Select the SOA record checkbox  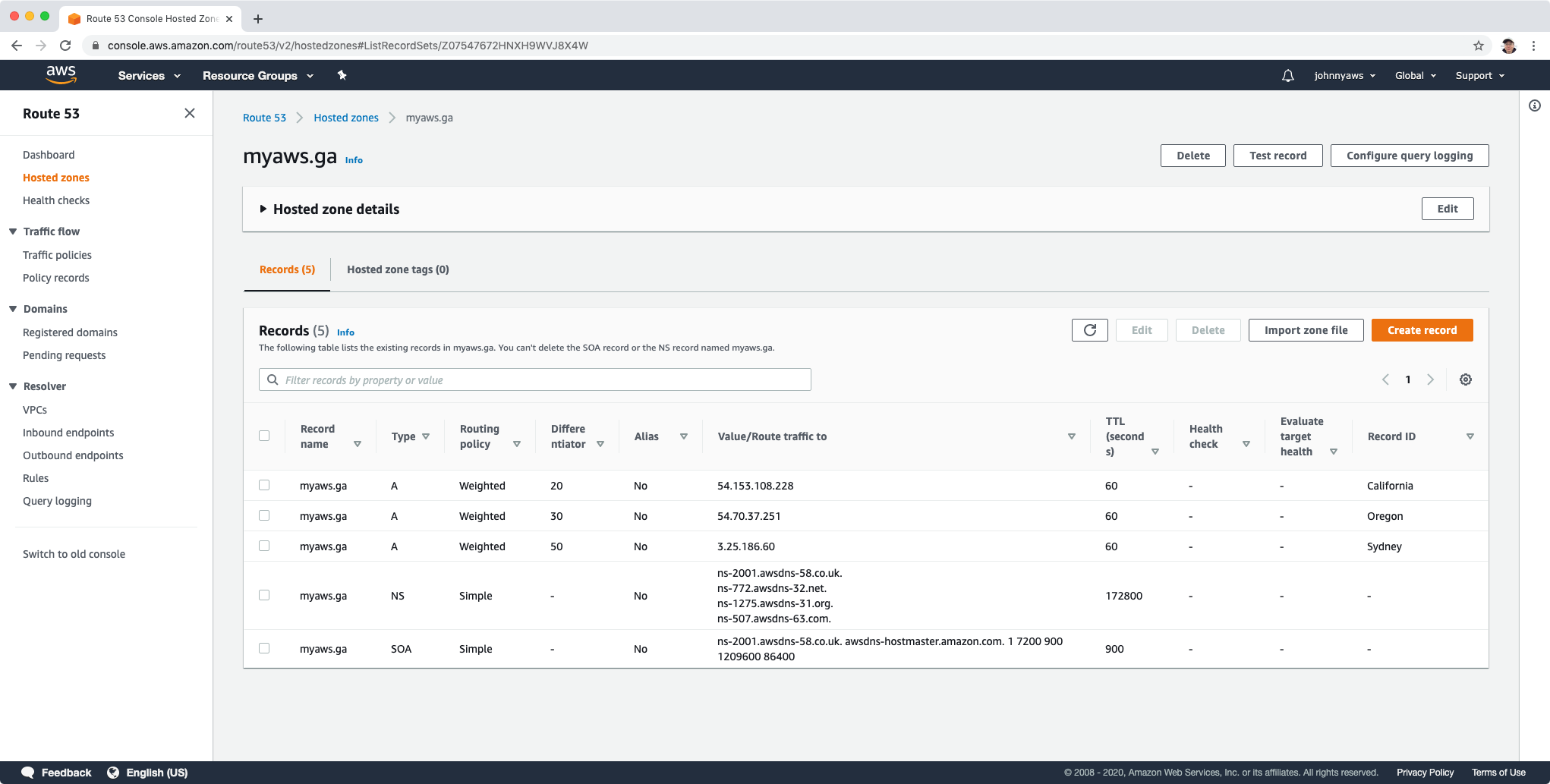coord(264,648)
